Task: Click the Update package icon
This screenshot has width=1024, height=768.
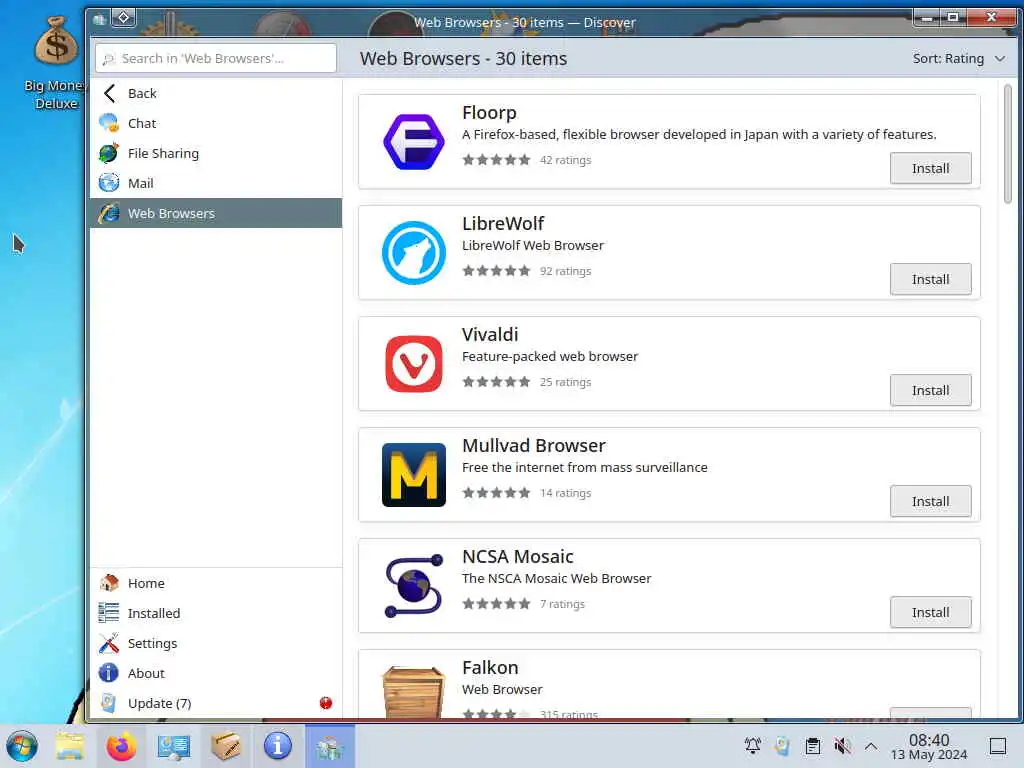Action: [x=108, y=703]
